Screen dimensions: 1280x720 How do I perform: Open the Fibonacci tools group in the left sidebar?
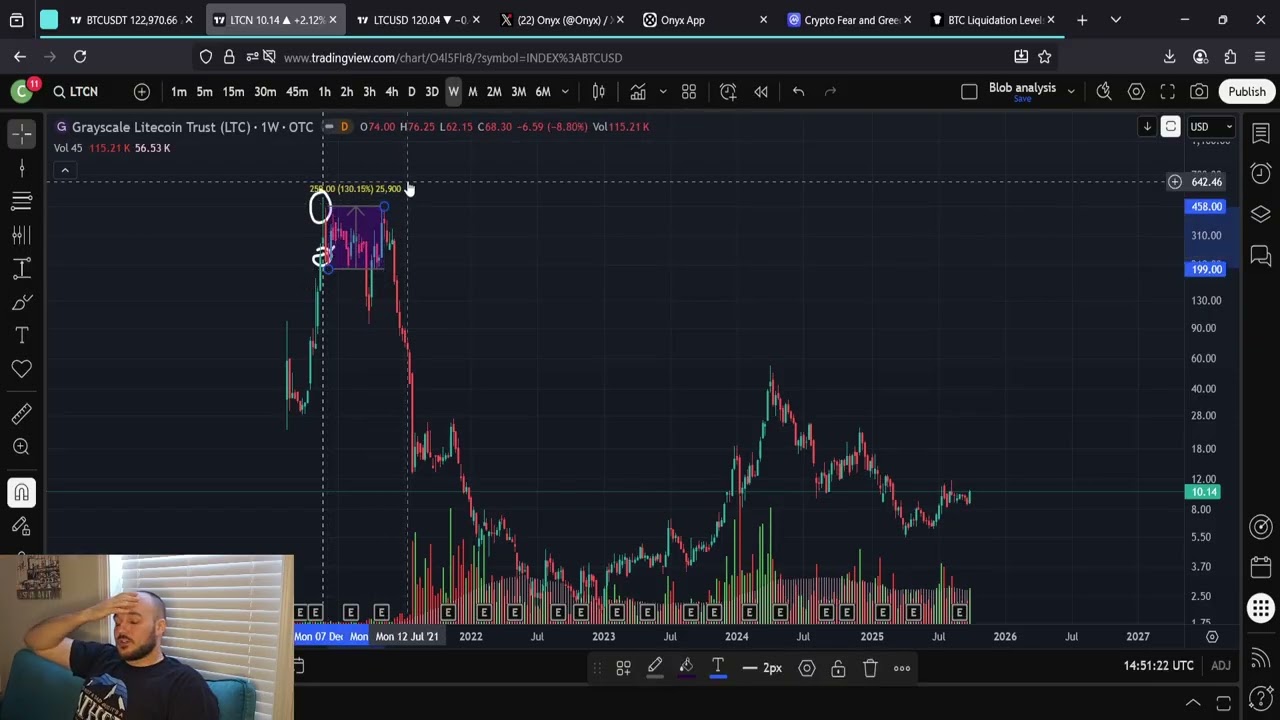[22, 201]
